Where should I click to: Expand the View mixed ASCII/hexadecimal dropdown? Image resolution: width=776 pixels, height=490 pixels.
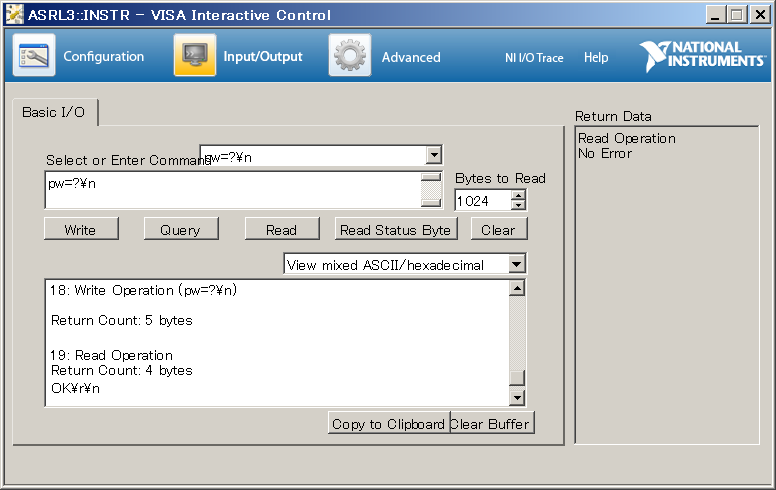517,264
